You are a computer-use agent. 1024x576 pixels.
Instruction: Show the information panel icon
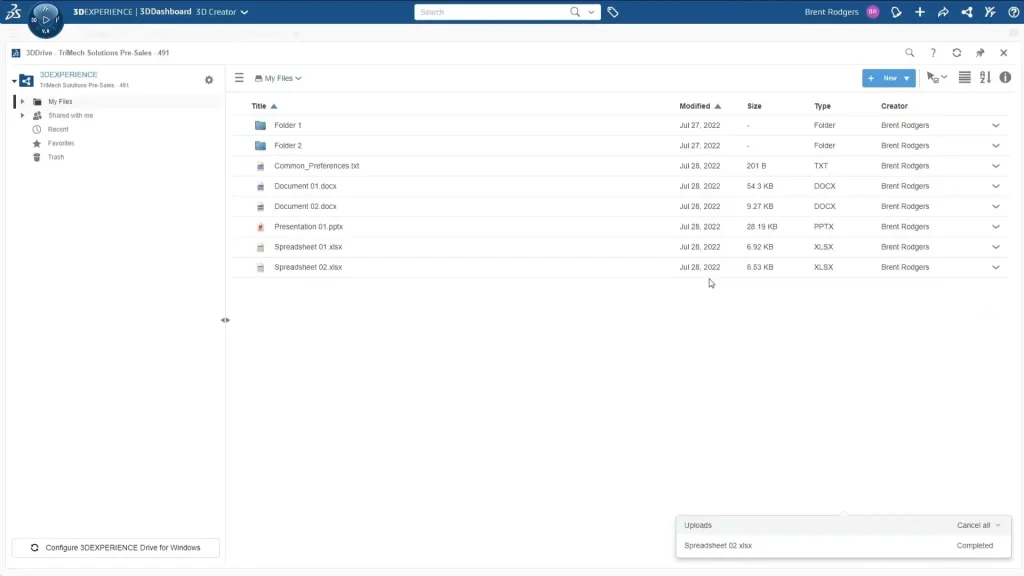(1005, 78)
